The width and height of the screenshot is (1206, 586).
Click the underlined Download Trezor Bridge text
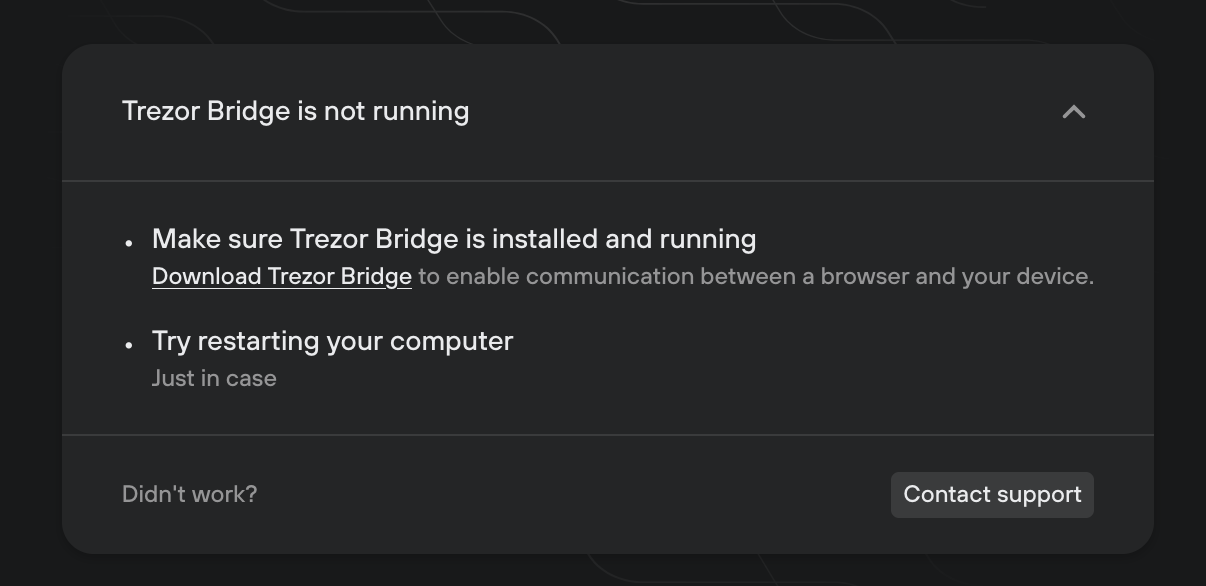tap(281, 276)
